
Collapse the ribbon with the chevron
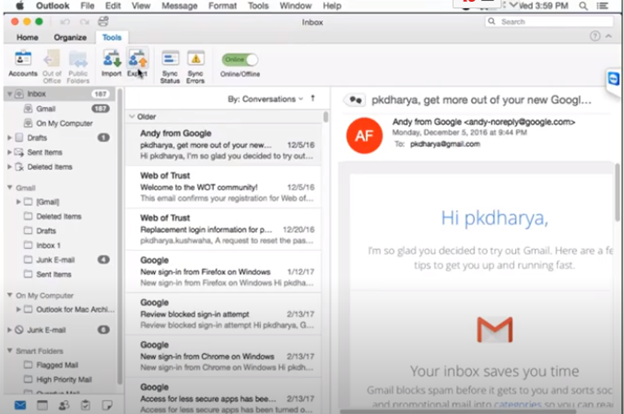pos(609,36)
